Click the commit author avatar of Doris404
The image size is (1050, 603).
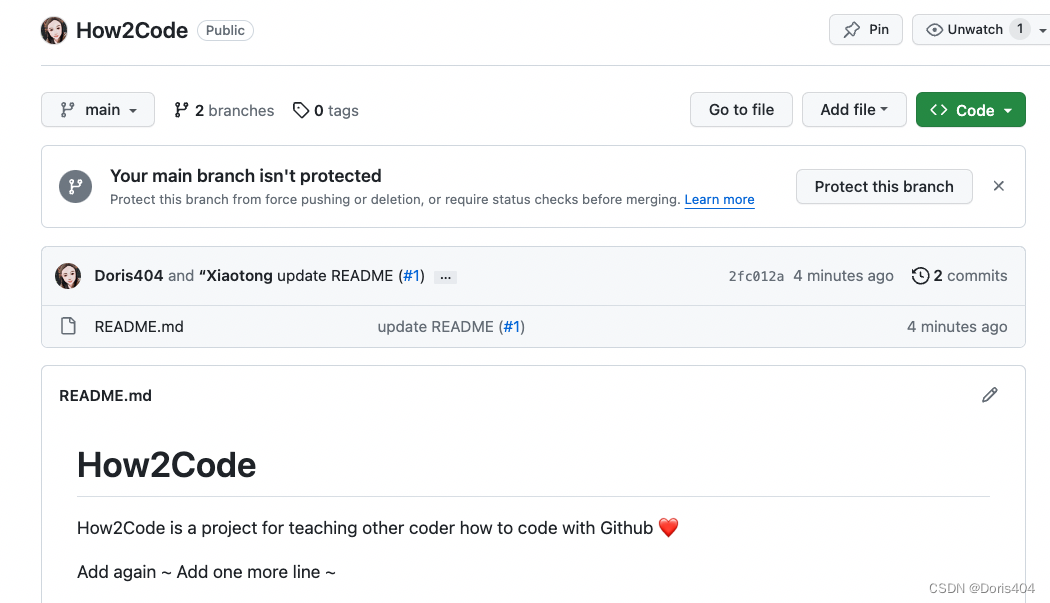pos(68,276)
